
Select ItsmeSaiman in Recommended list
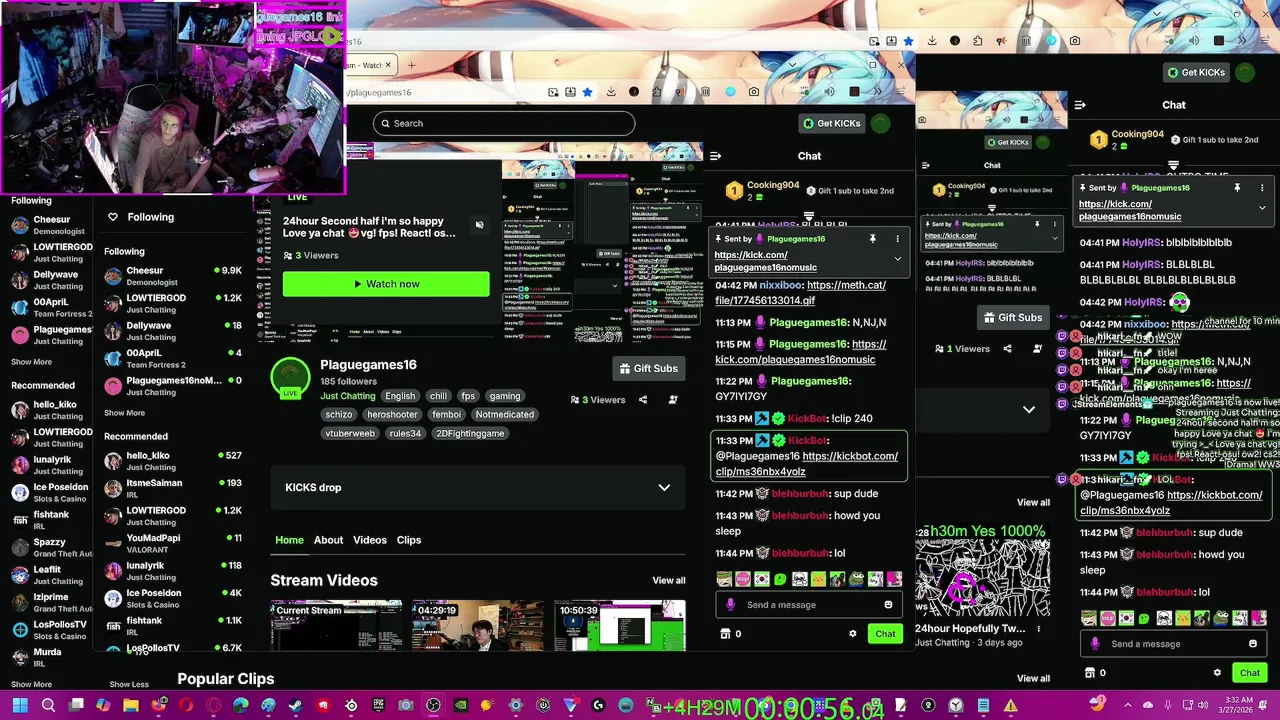172,488
